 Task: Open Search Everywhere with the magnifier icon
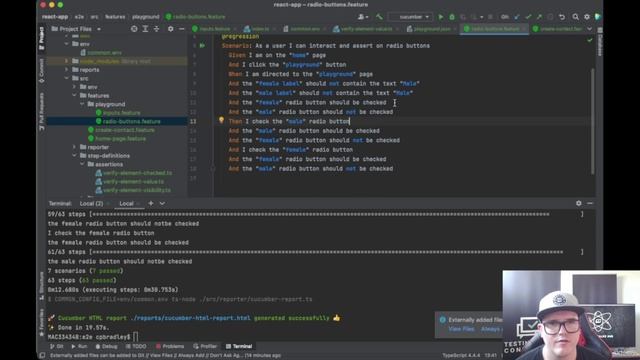pyautogui.click(x=575, y=17)
